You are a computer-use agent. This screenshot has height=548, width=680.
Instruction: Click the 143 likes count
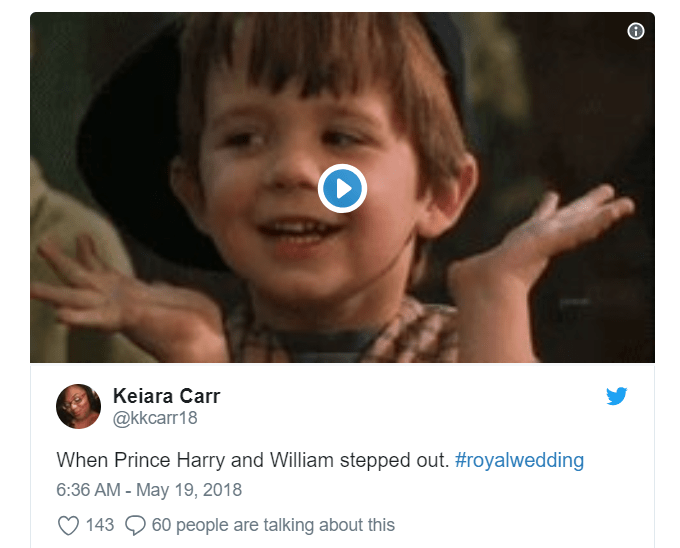(x=100, y=525)
